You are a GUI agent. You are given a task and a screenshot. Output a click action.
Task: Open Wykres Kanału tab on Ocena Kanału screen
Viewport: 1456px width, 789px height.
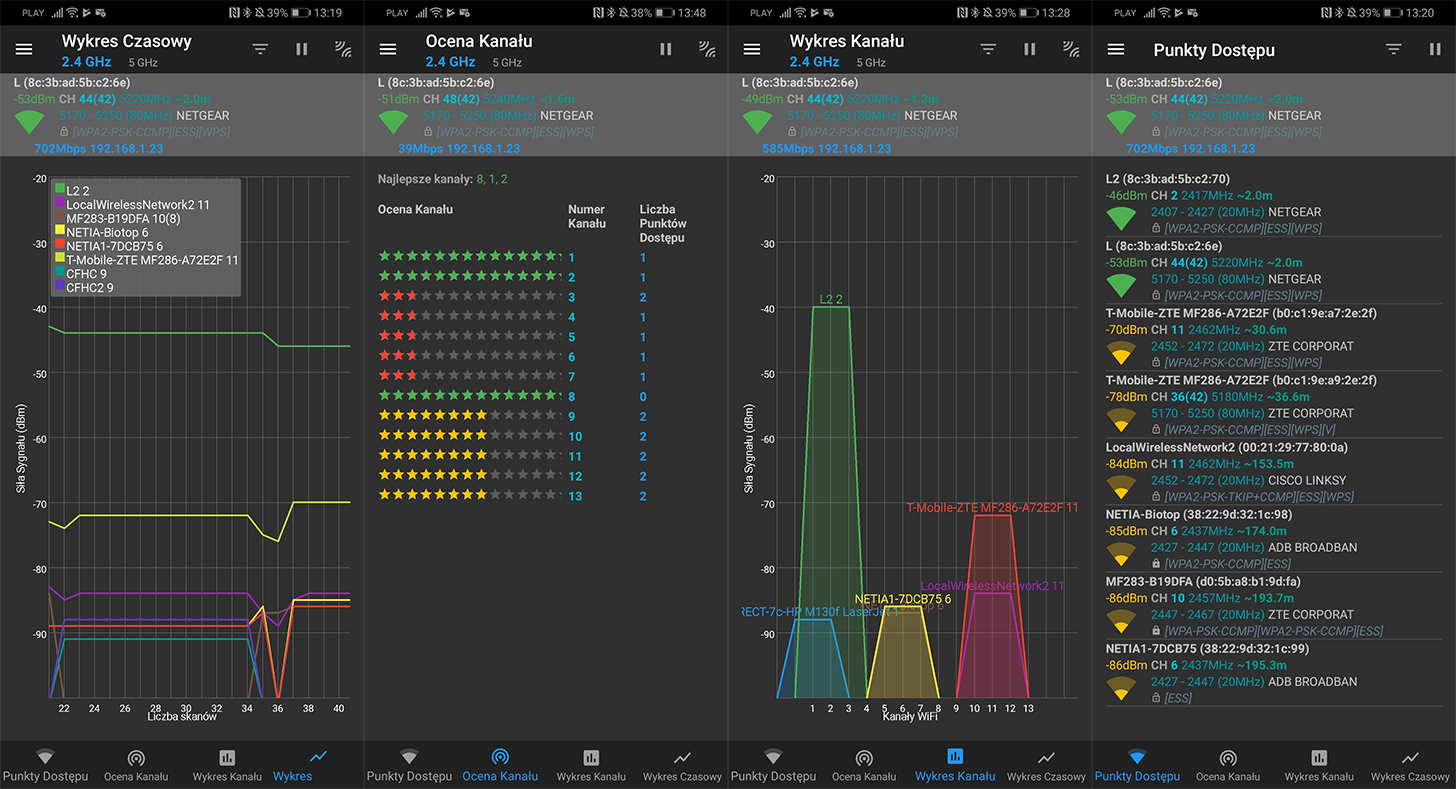pos(591,765)
